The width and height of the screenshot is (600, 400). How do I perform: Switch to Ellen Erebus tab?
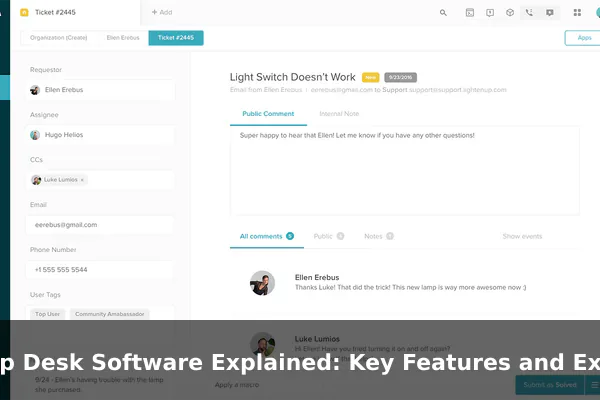pos(123,38)
